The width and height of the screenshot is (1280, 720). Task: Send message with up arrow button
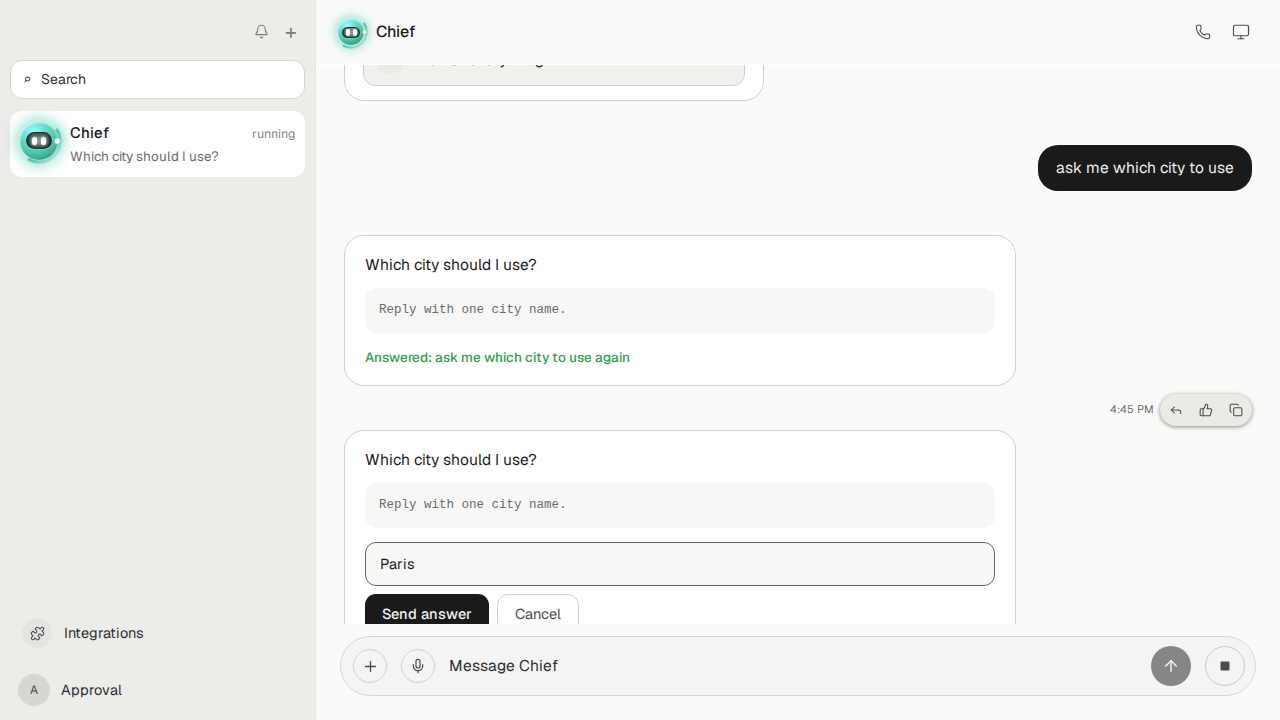tap(1171, 666)
